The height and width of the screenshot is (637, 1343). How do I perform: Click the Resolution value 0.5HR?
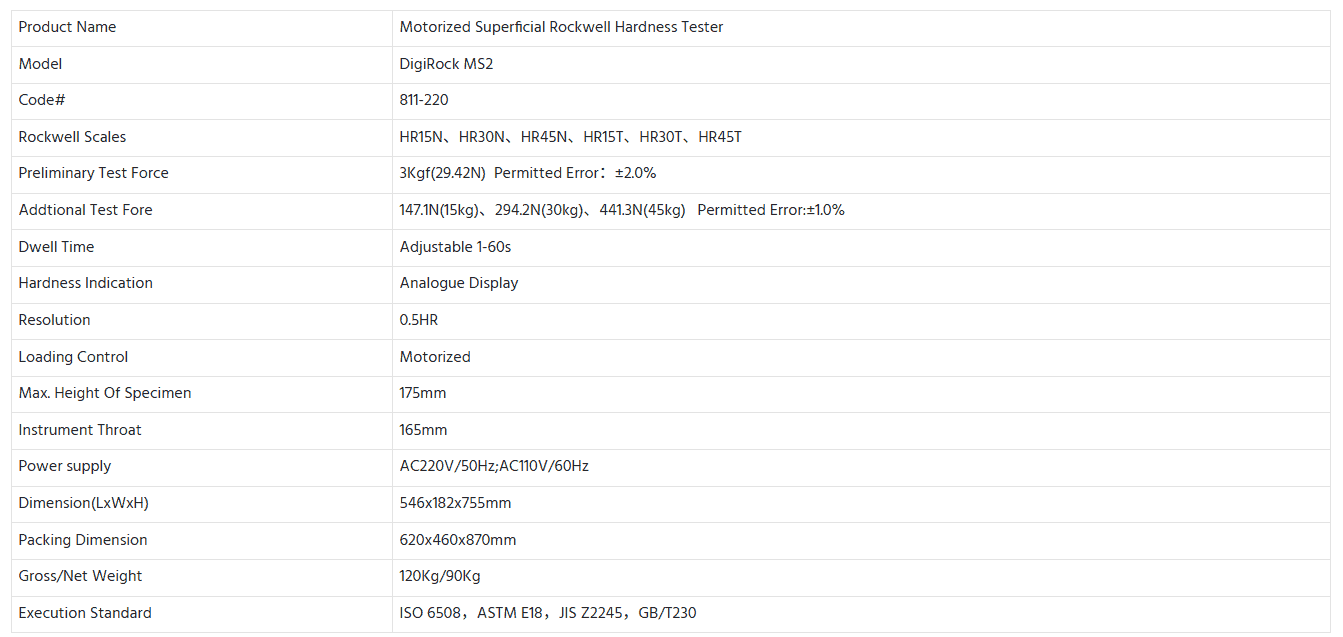(419, 320)
